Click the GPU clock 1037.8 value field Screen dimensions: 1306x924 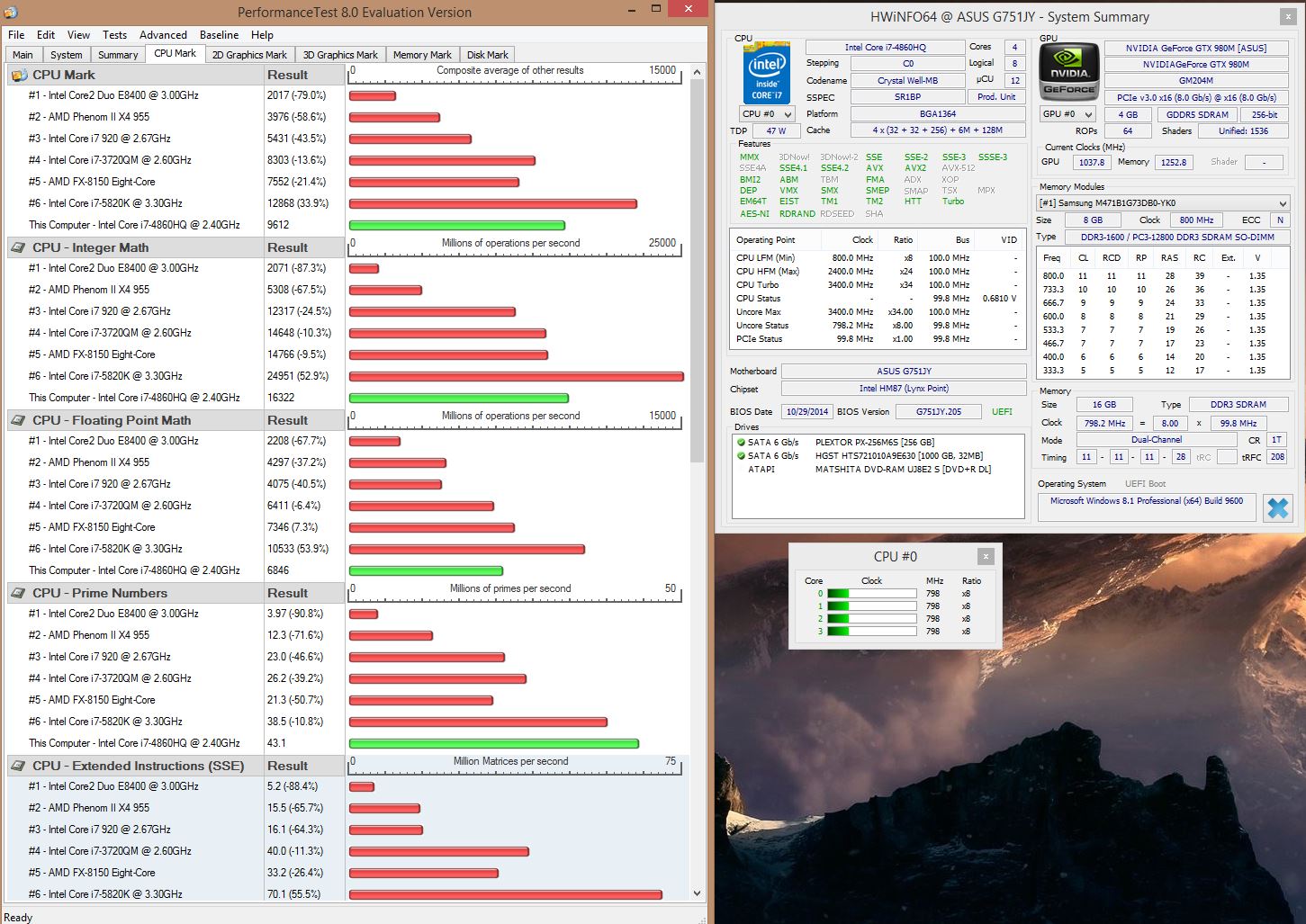[1091, 163]
